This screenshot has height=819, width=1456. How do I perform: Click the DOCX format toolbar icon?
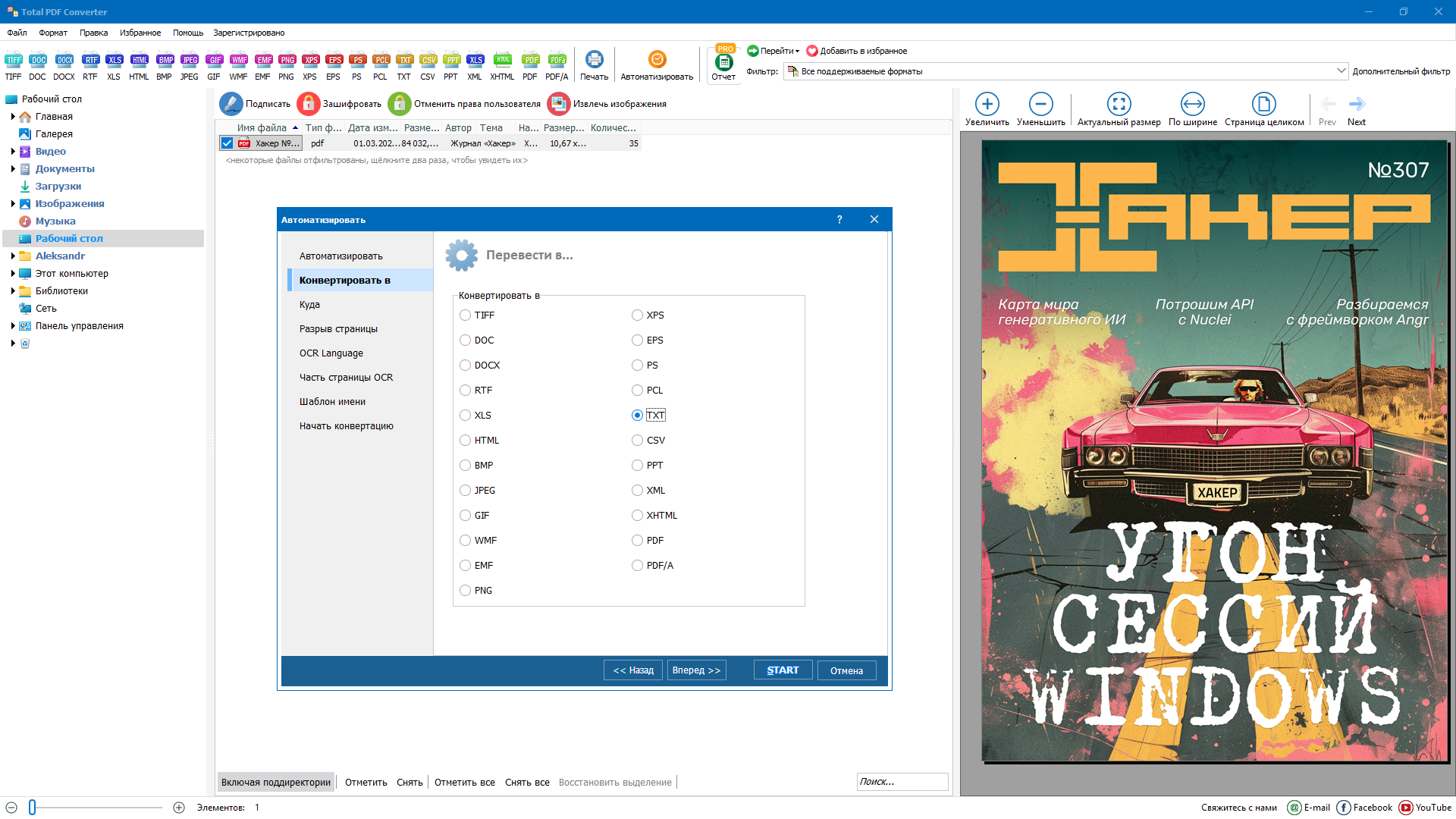(64, 66)
